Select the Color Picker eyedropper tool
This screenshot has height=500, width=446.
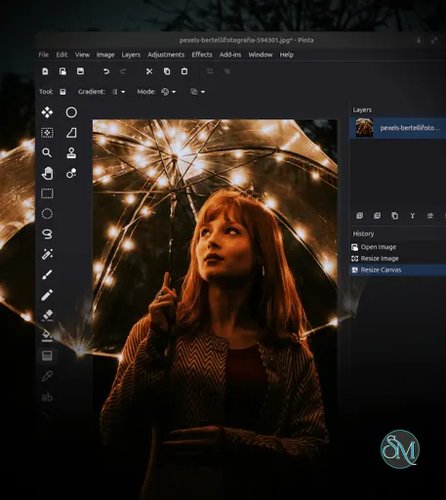47,376
